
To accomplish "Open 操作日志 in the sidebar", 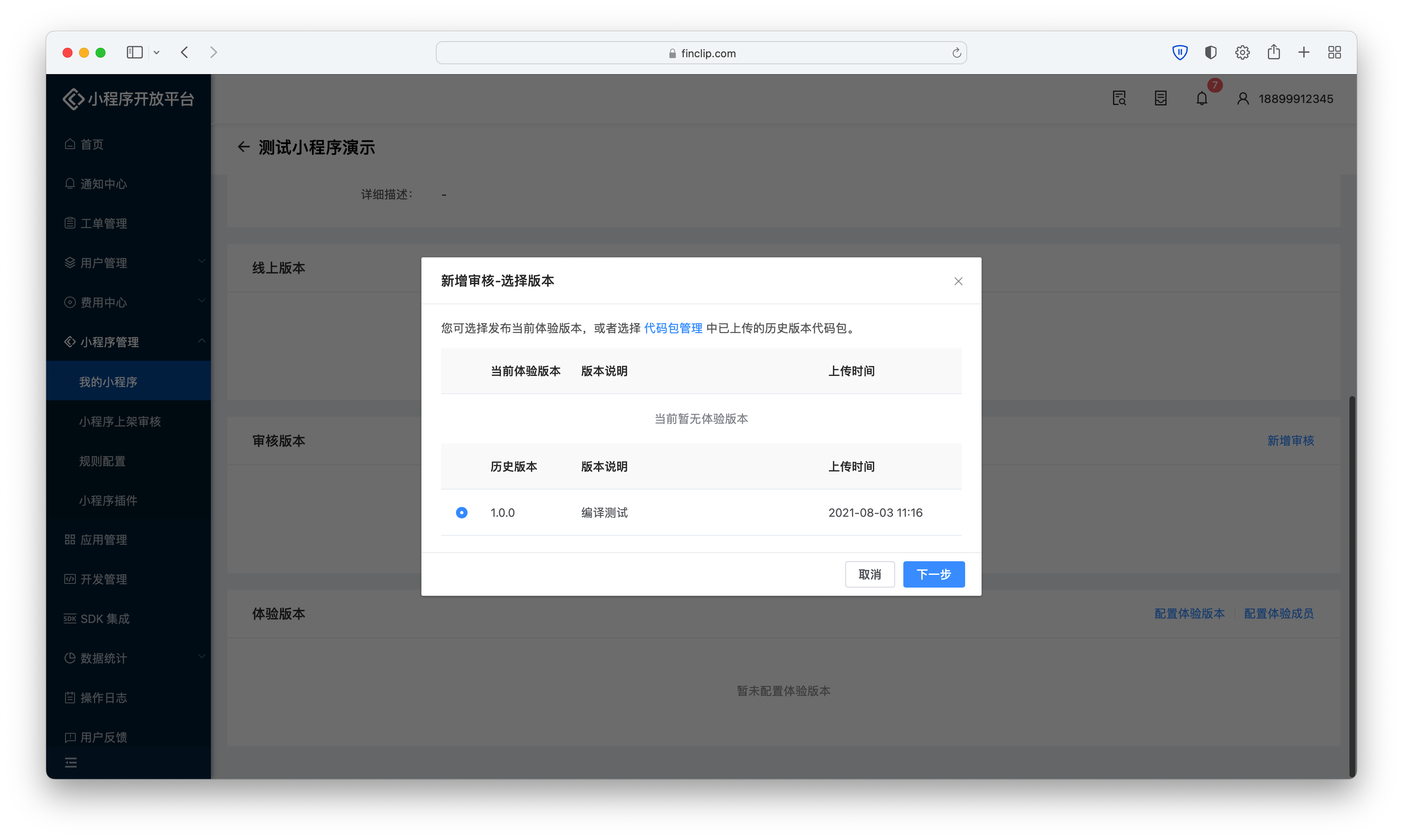I will click(129, 698).
